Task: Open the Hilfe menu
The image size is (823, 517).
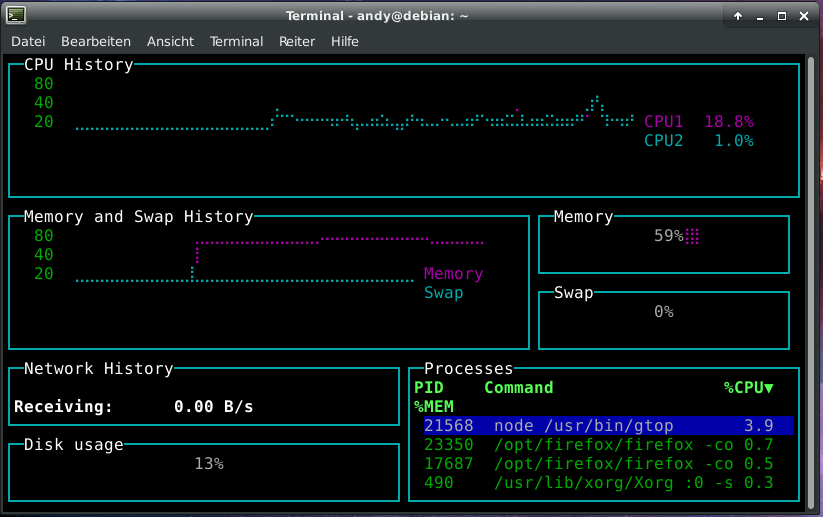Action: [x=345, y=41]
